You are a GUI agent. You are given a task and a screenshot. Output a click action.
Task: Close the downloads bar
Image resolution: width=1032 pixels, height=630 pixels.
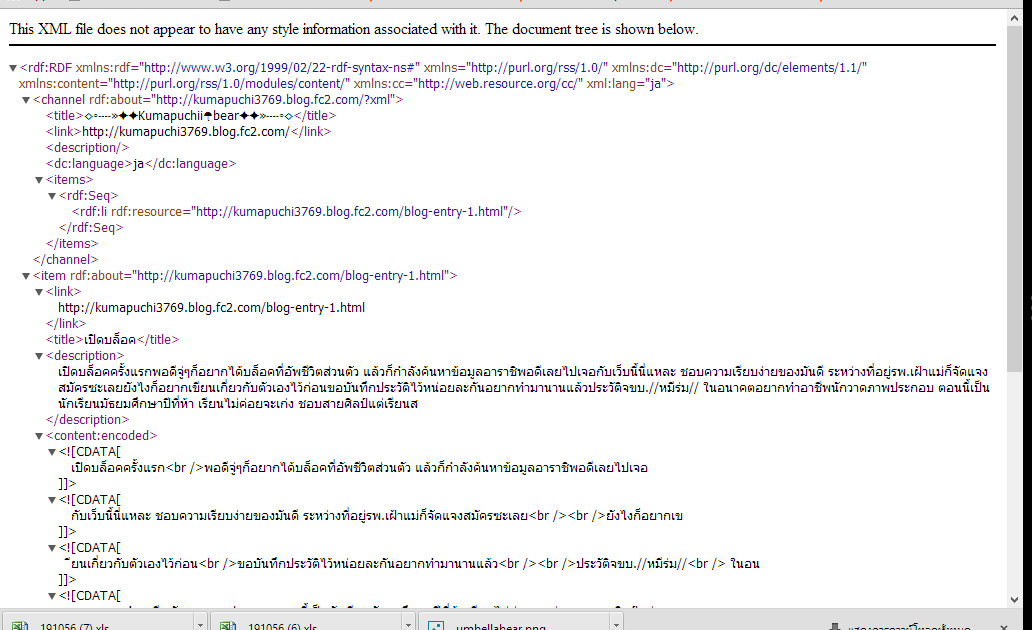coord(1004,627)
